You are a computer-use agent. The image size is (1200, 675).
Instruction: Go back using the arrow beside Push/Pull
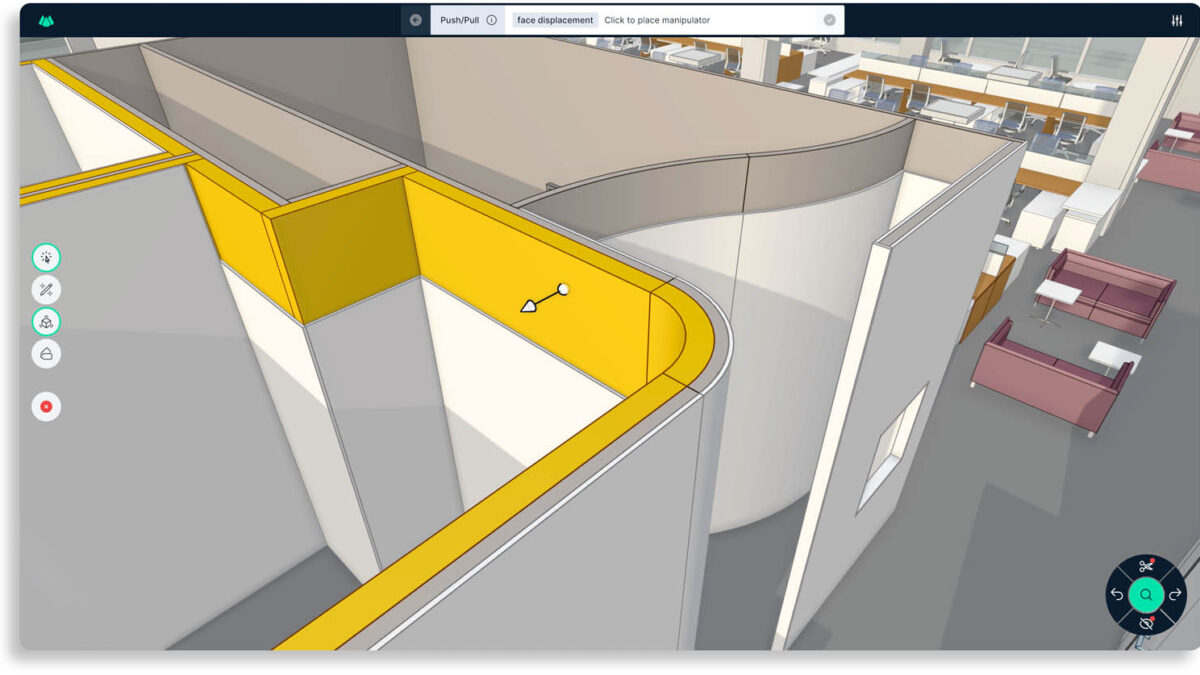(416, 20)
